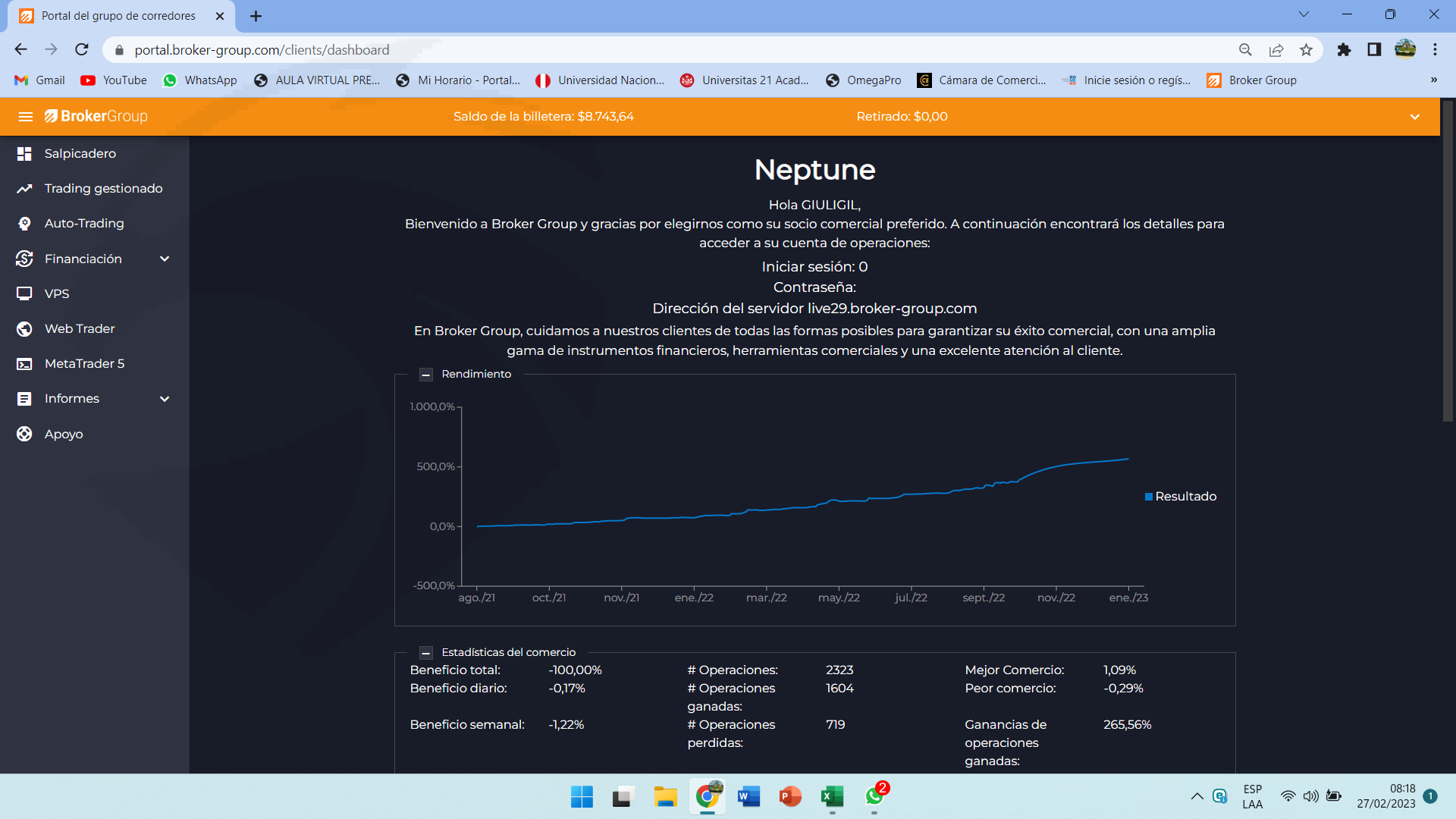Open the hamburger menu in BrokerGroup header
The height and width of the screenshot is (819, 1456).
(x=25, y=117)
